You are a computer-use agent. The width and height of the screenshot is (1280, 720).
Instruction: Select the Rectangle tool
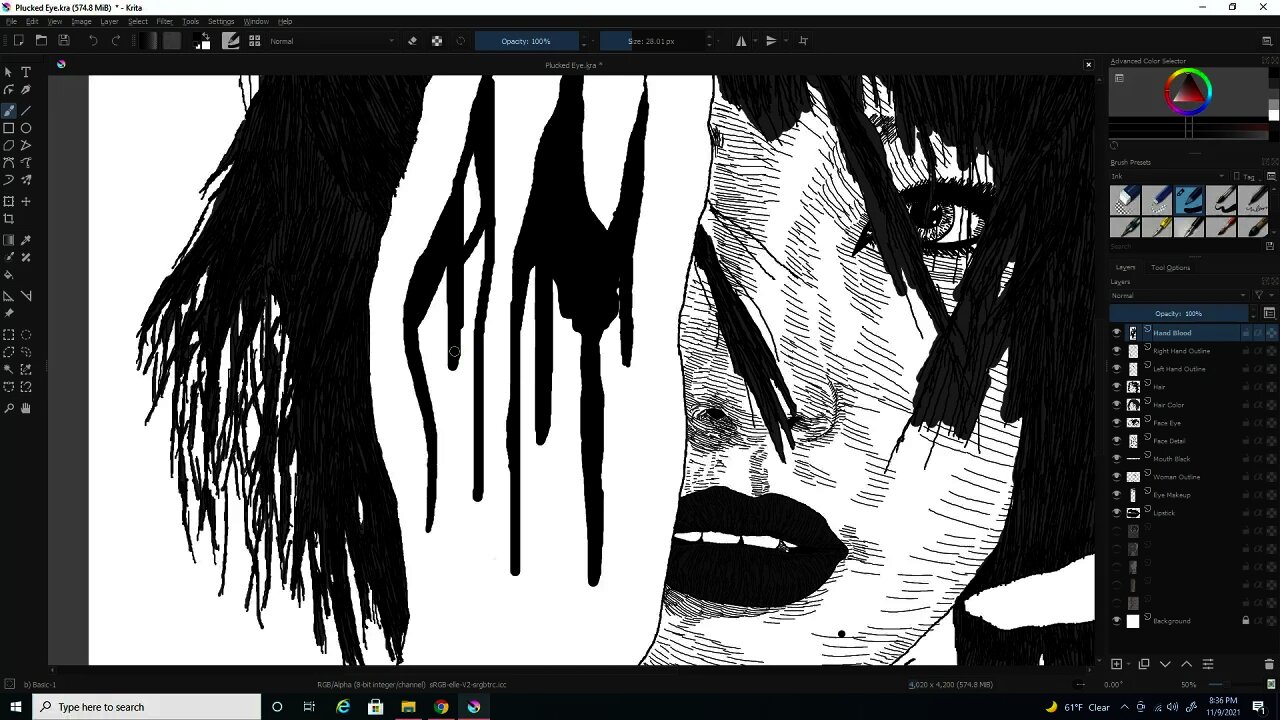click(x=9, y=128)
